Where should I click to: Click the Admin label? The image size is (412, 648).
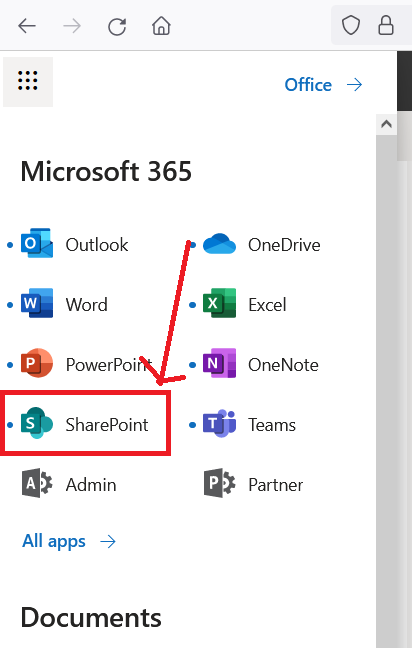click(x=91, y=484)
